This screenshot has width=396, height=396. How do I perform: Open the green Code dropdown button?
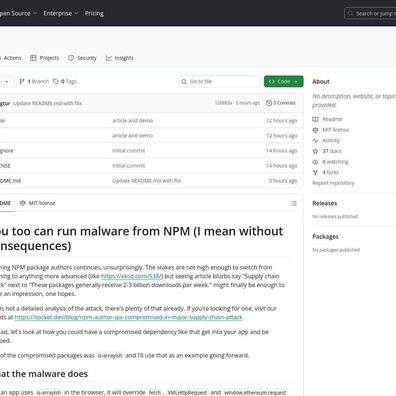284,81
